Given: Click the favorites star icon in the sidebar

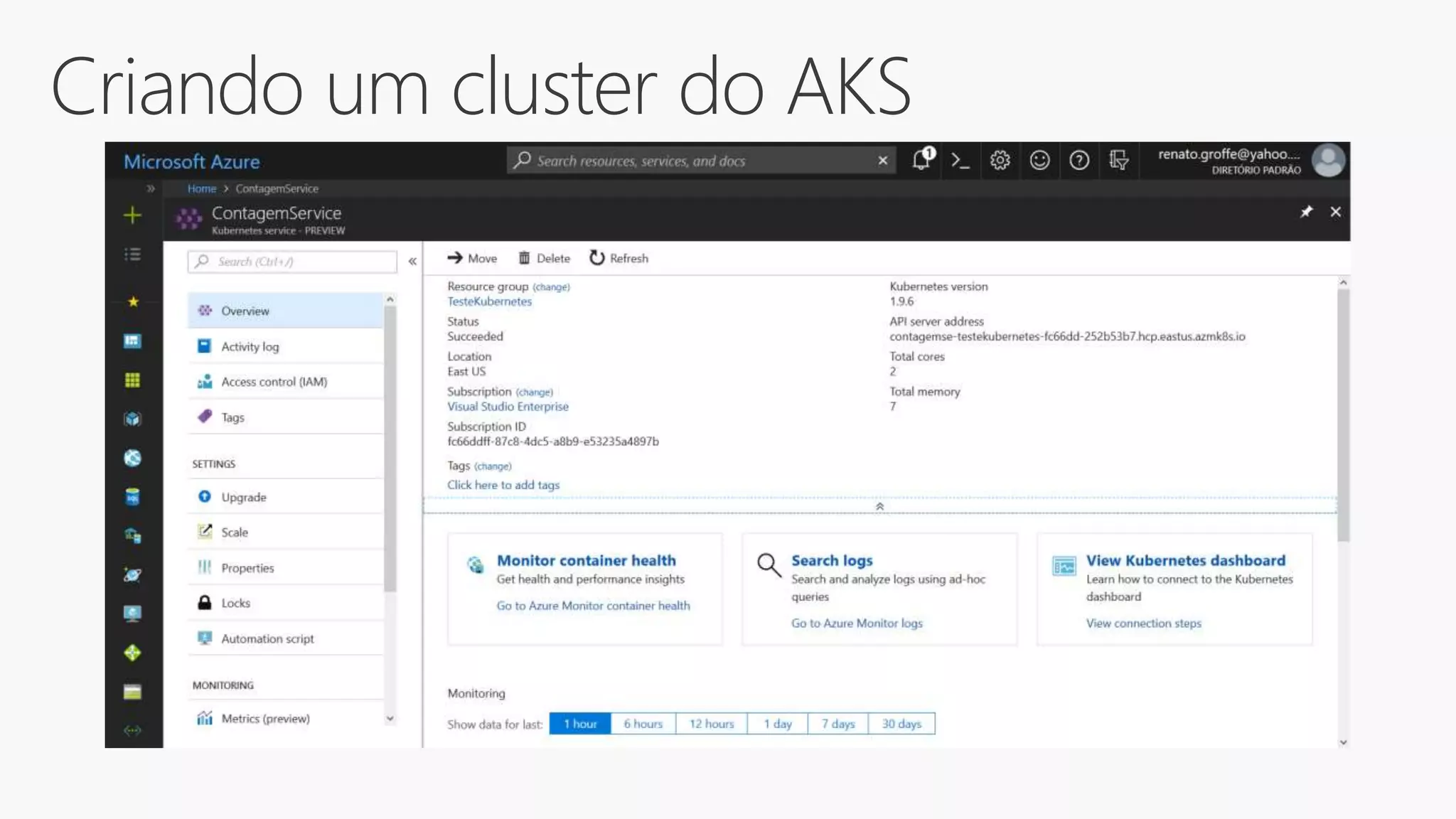Looking at the screenshot, I should pos(133,301).
